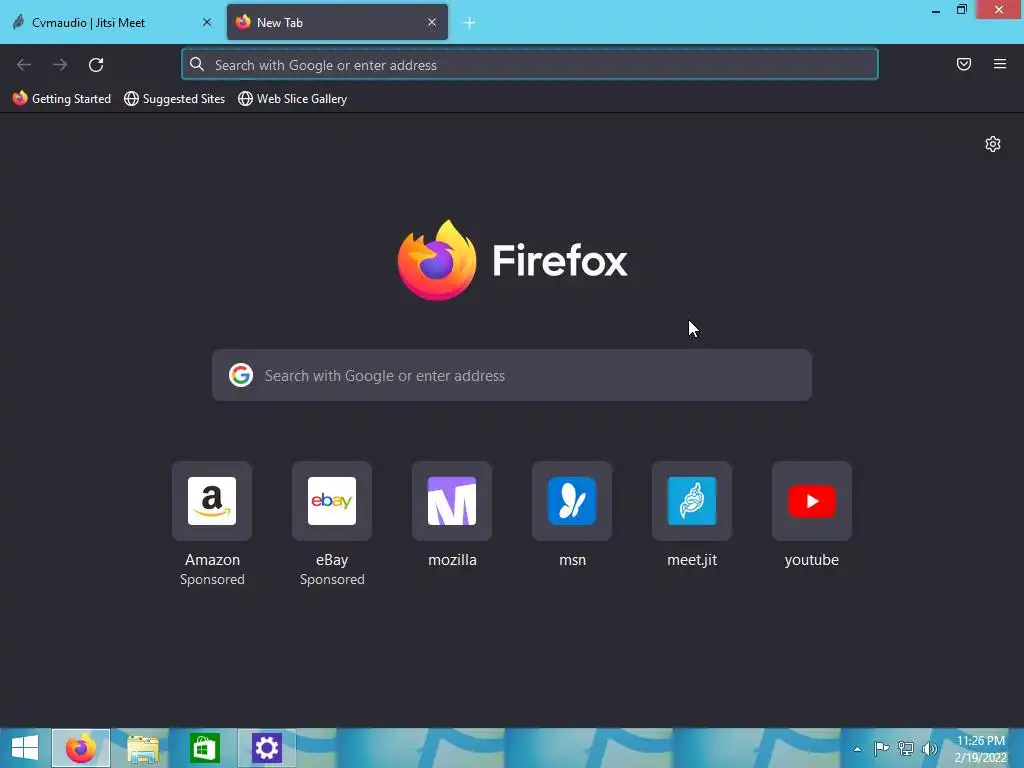Open Suggested Sites bookmark
The width and height of the screenshot is (1024, 768).
[174, 99]
